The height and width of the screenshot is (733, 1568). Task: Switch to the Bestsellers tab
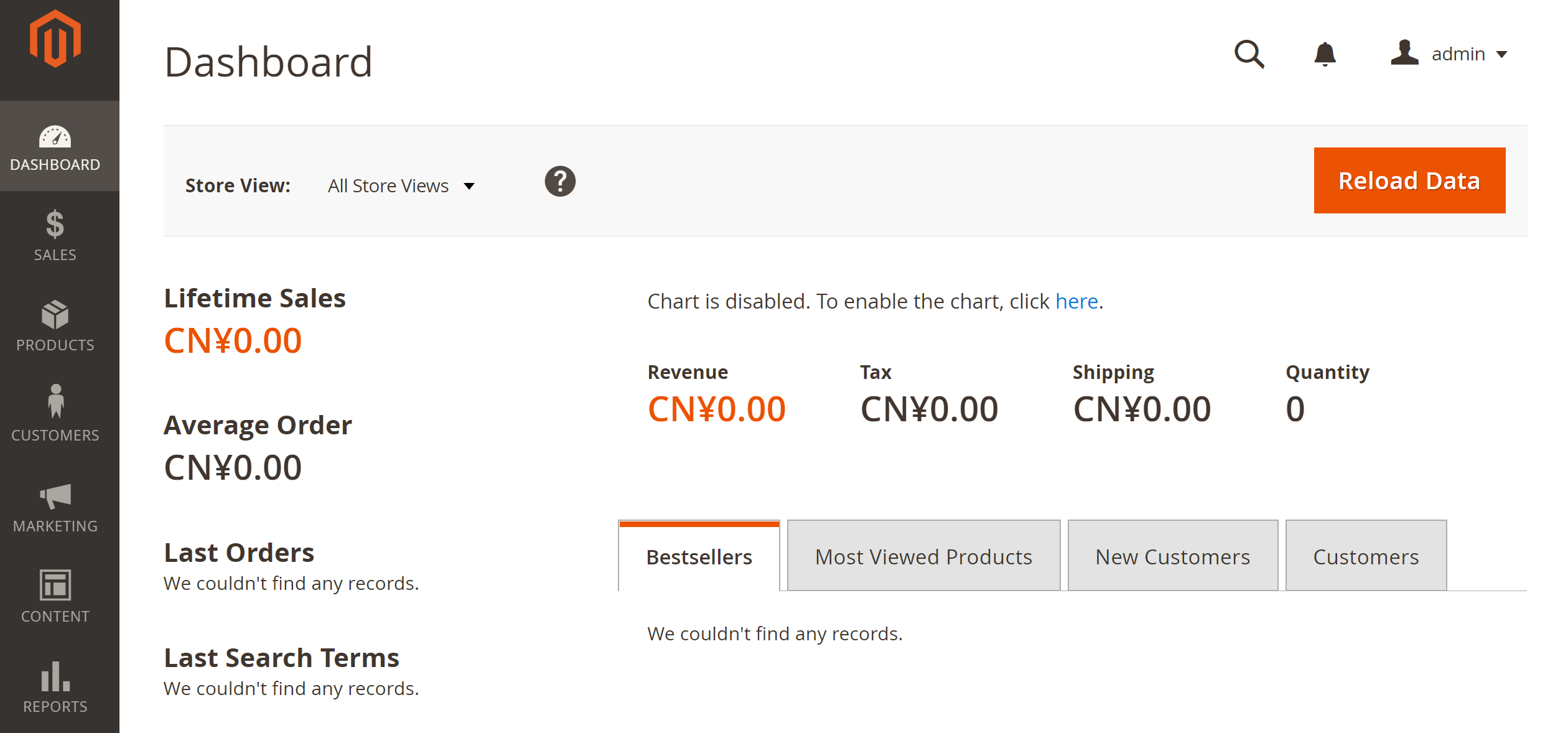click(699, 556)
